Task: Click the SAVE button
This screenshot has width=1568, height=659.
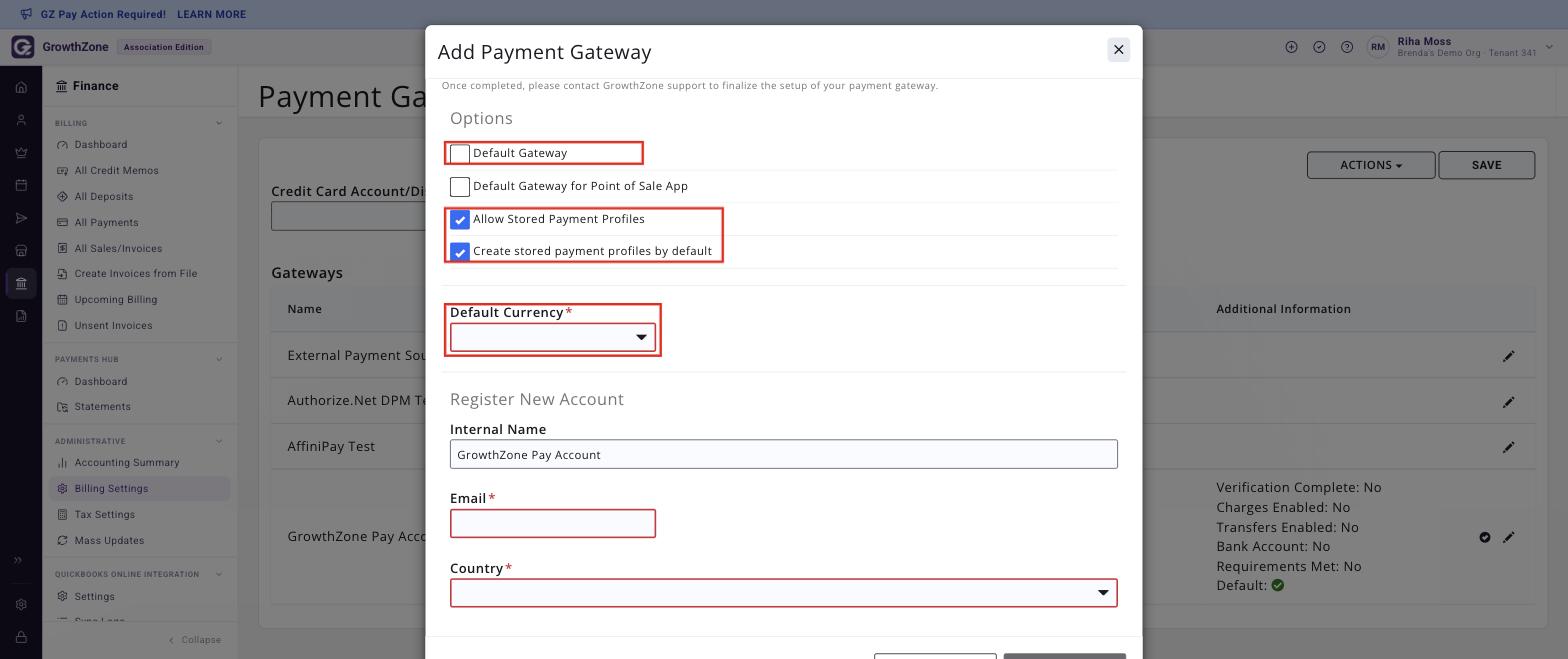Action: pos(1486,165)
